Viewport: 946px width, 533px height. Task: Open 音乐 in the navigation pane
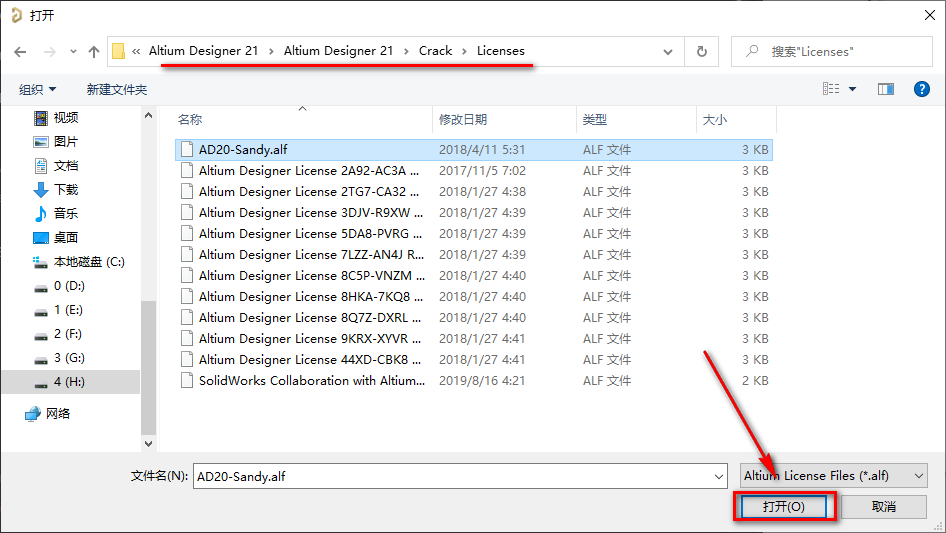point(65,213)
